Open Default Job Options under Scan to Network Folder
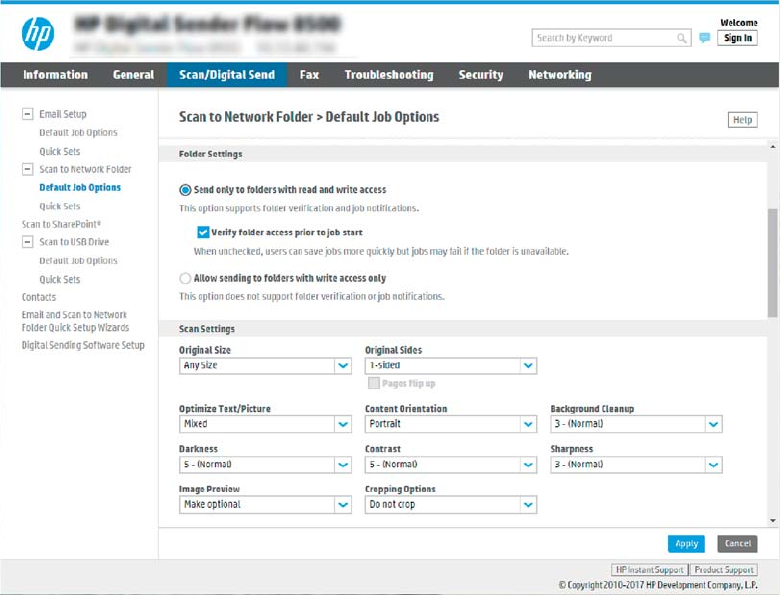Viewport: 780px width, 595px height. tap(80, 188)
